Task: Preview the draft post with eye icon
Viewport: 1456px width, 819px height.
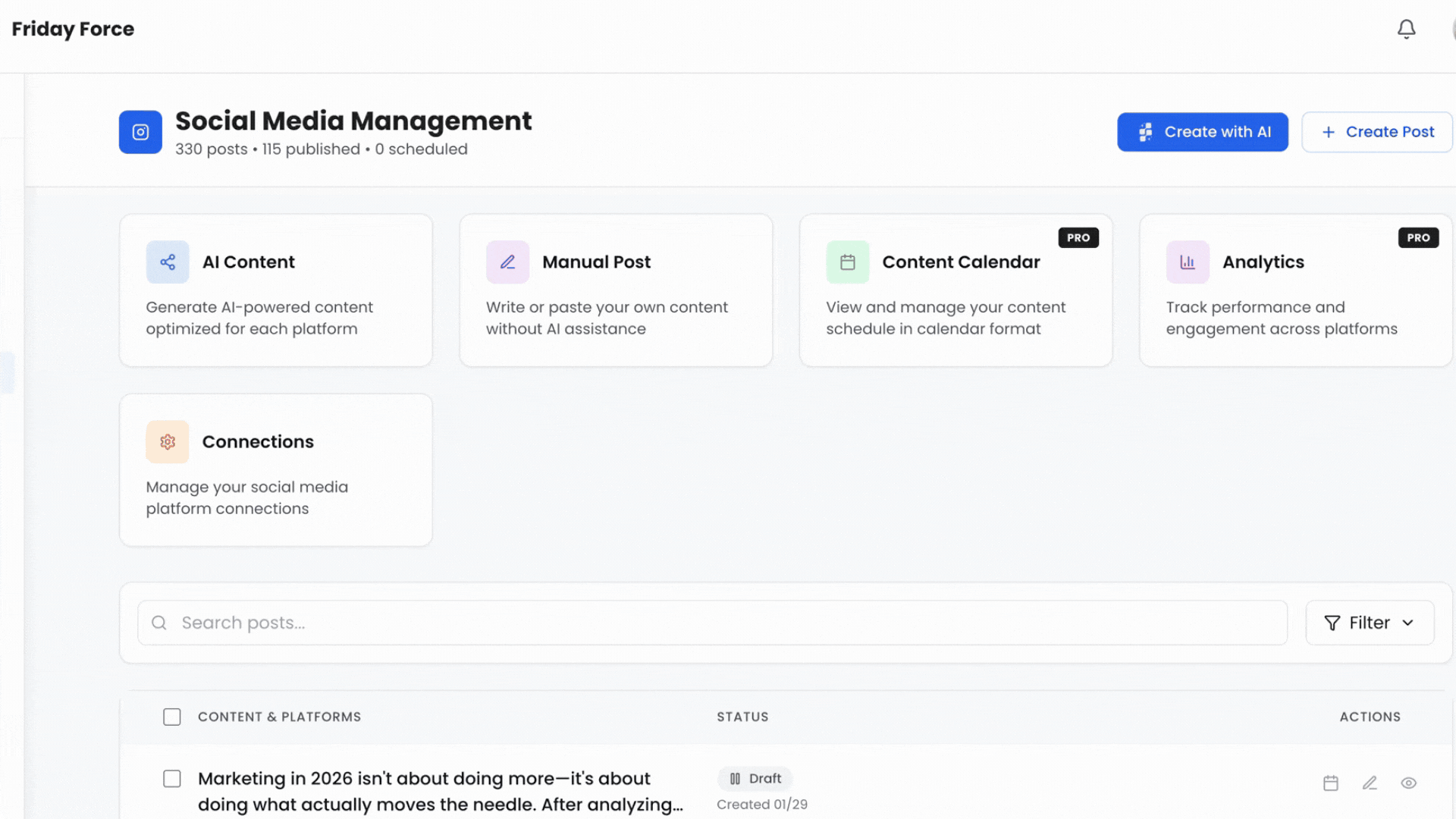Action: 1408,783
